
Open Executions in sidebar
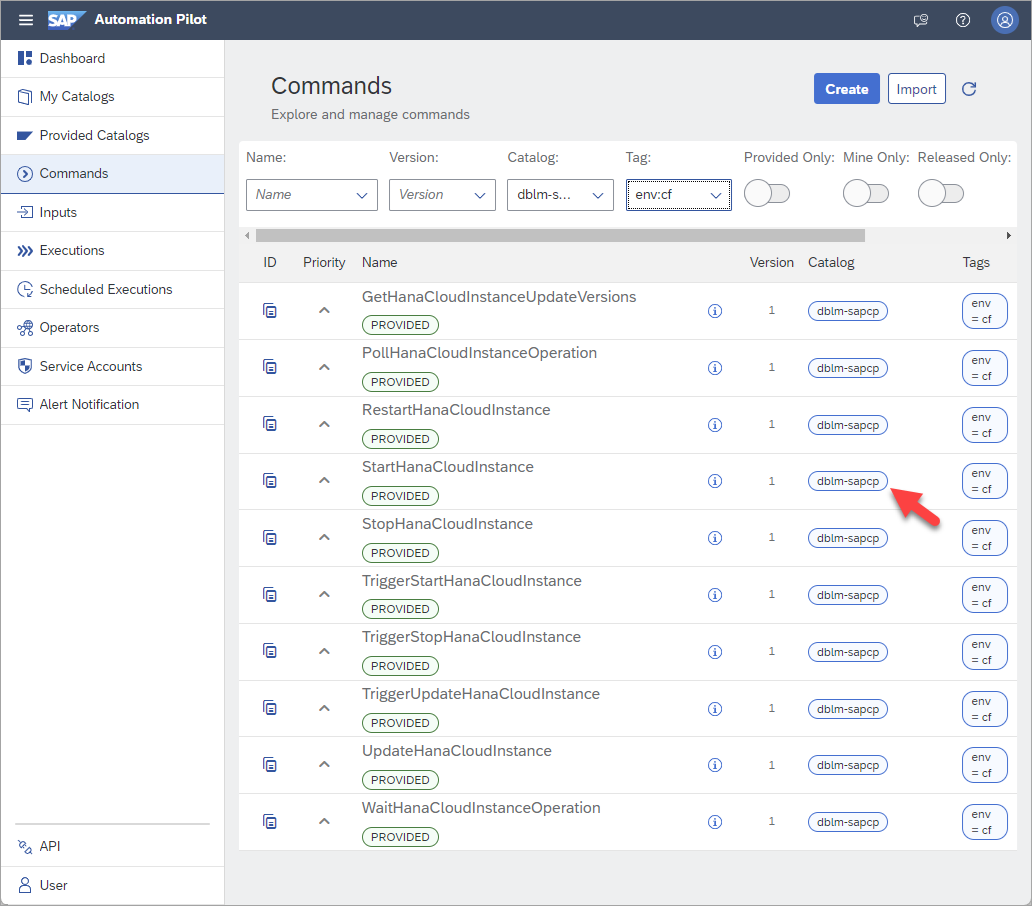(113, 251)
